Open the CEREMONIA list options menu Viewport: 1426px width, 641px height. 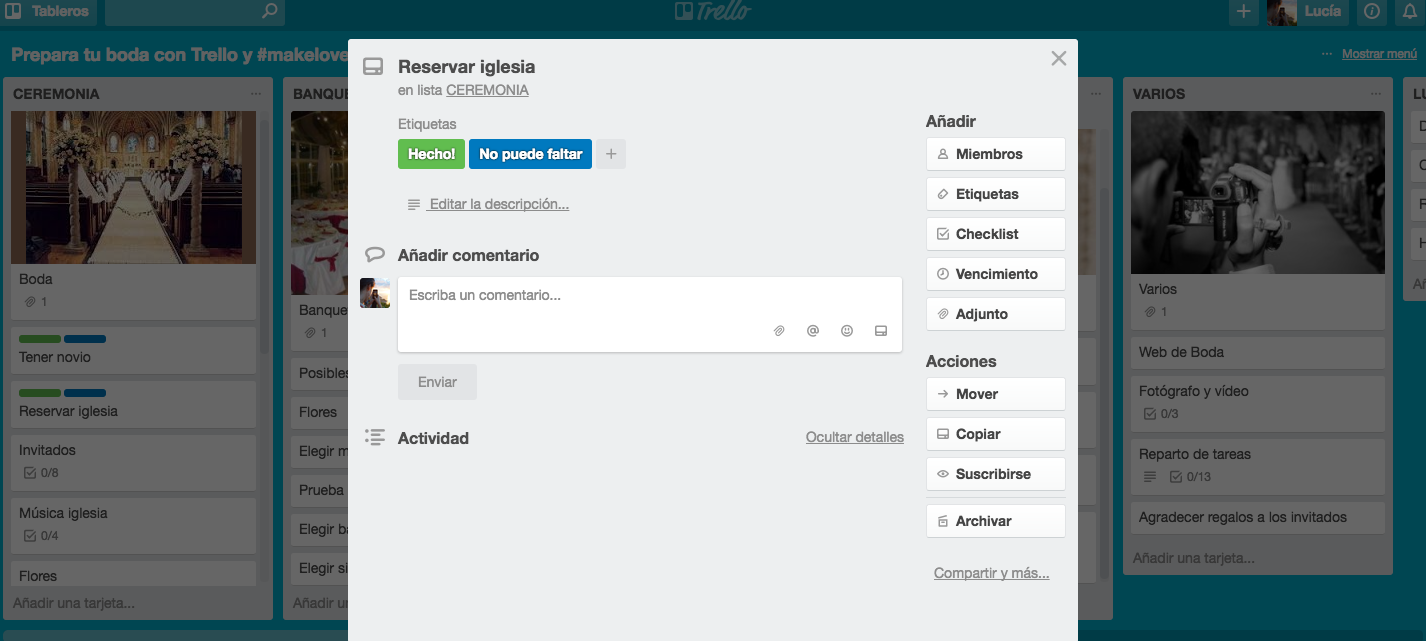pos(256,93)
